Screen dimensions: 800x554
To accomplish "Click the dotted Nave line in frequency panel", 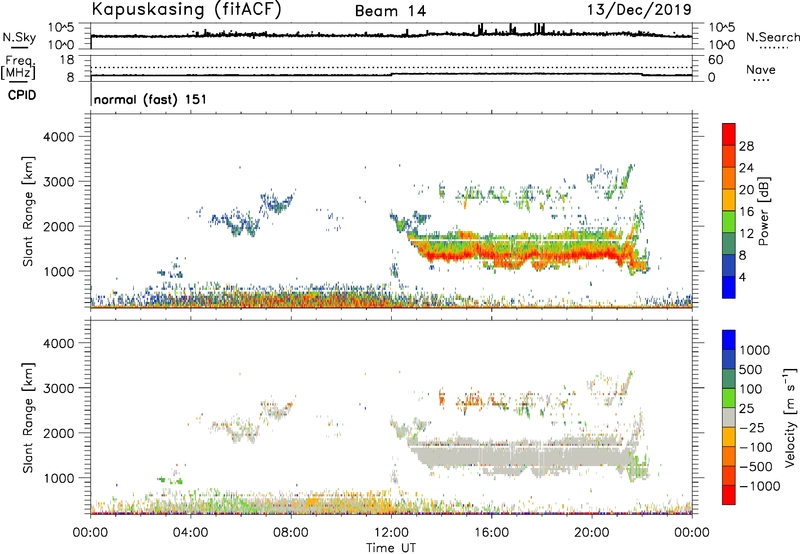I will tap(391, 68).
